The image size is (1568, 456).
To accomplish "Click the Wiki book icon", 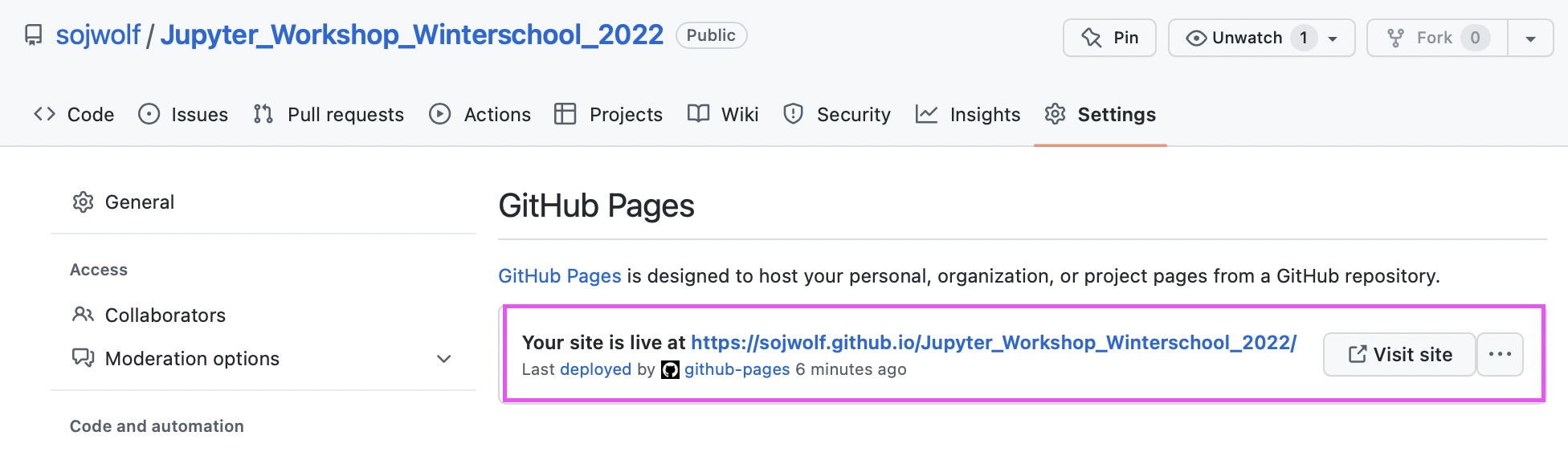I will click(699, 114).
